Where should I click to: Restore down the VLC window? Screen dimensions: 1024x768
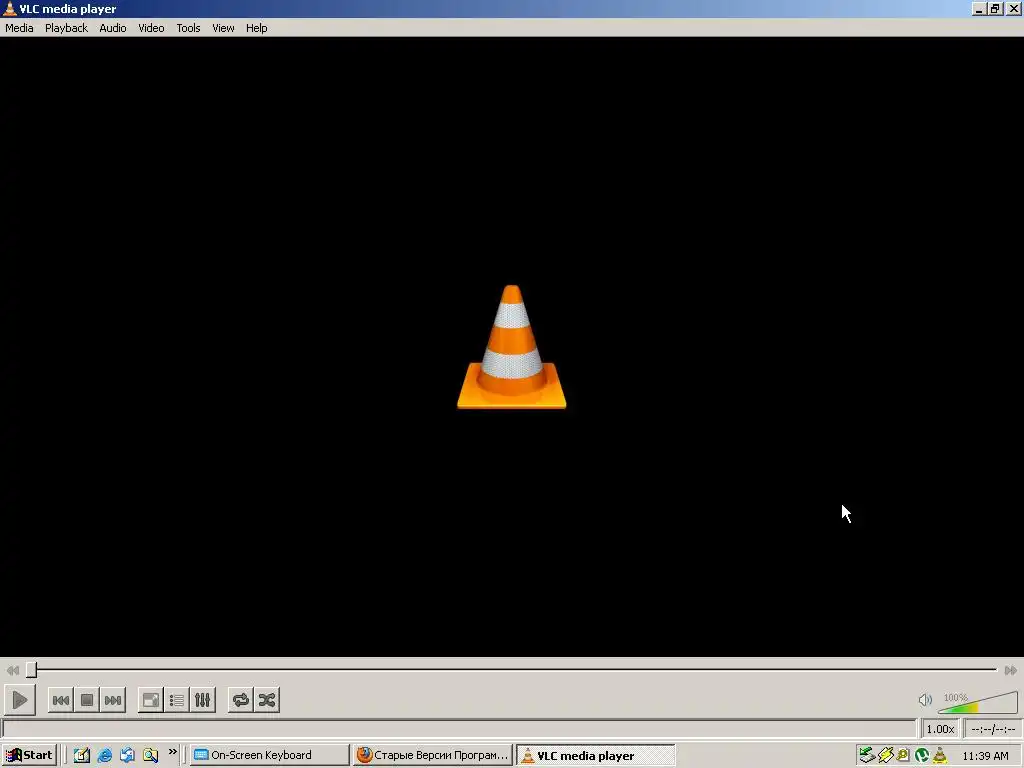pos(995,8)
